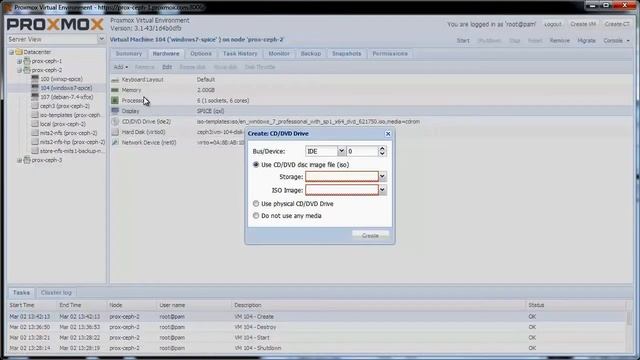
Task: Switch to the Backup tab
Action: pos(311,53)
